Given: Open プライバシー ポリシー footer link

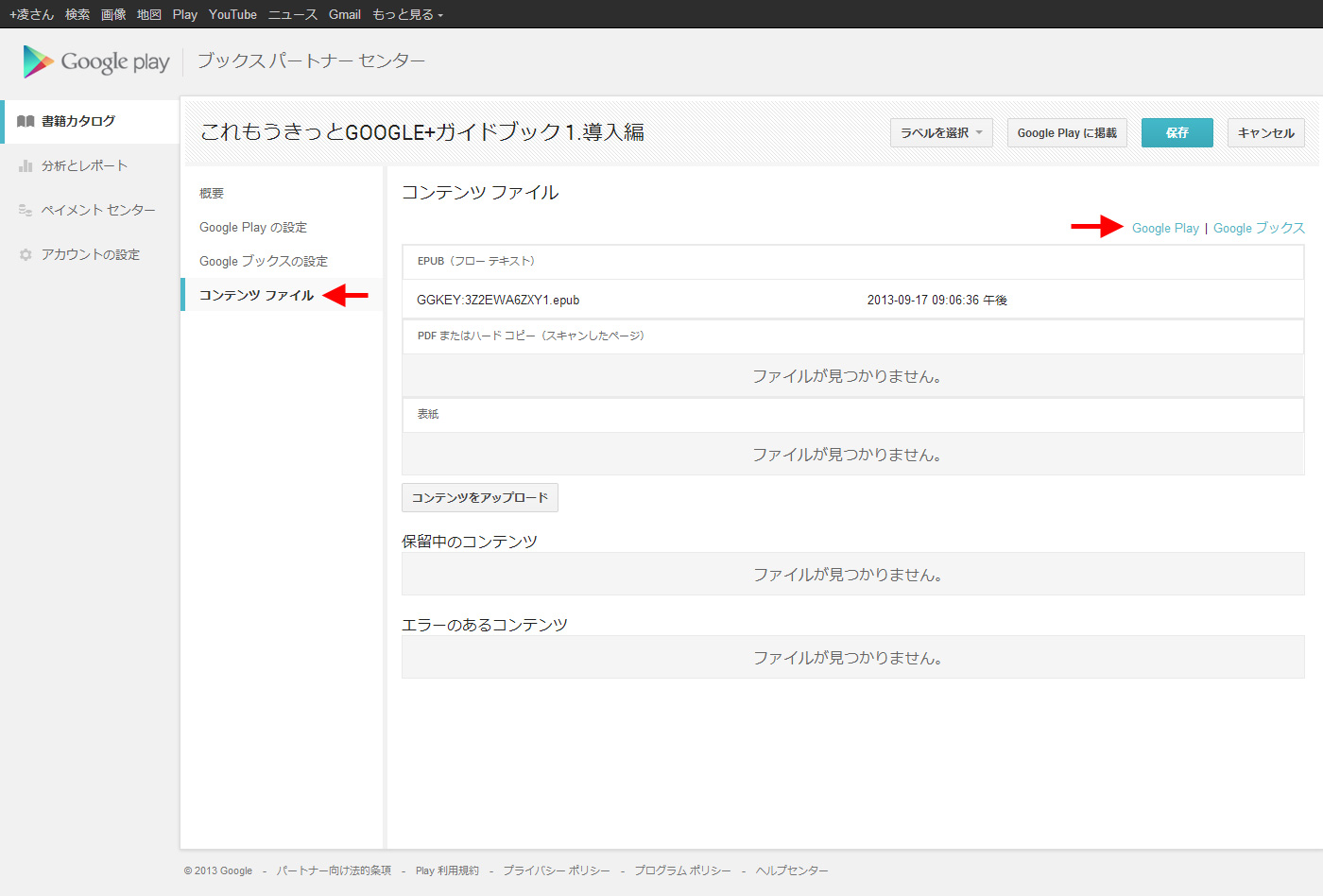Looking at the screenshot, I should point(557,870).
